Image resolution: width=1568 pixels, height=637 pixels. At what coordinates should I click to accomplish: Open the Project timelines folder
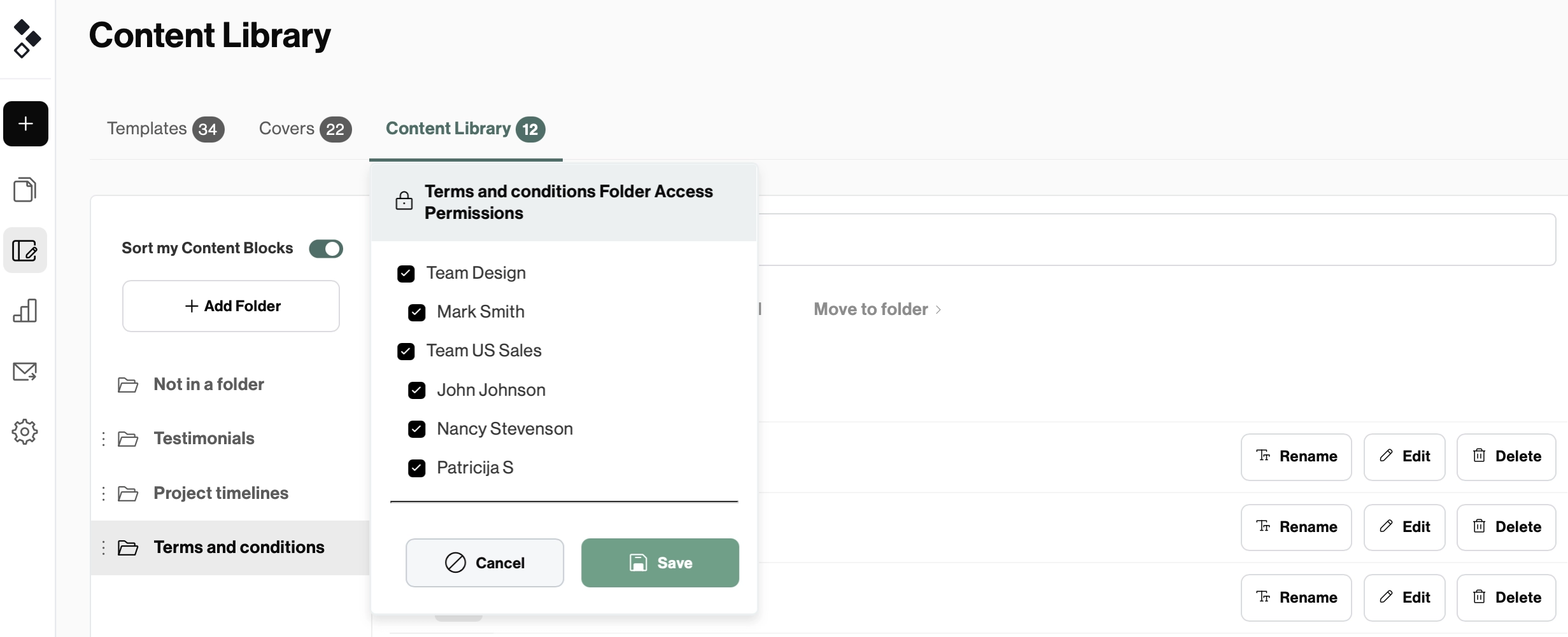pyautogui.click(x=220, y=493)
